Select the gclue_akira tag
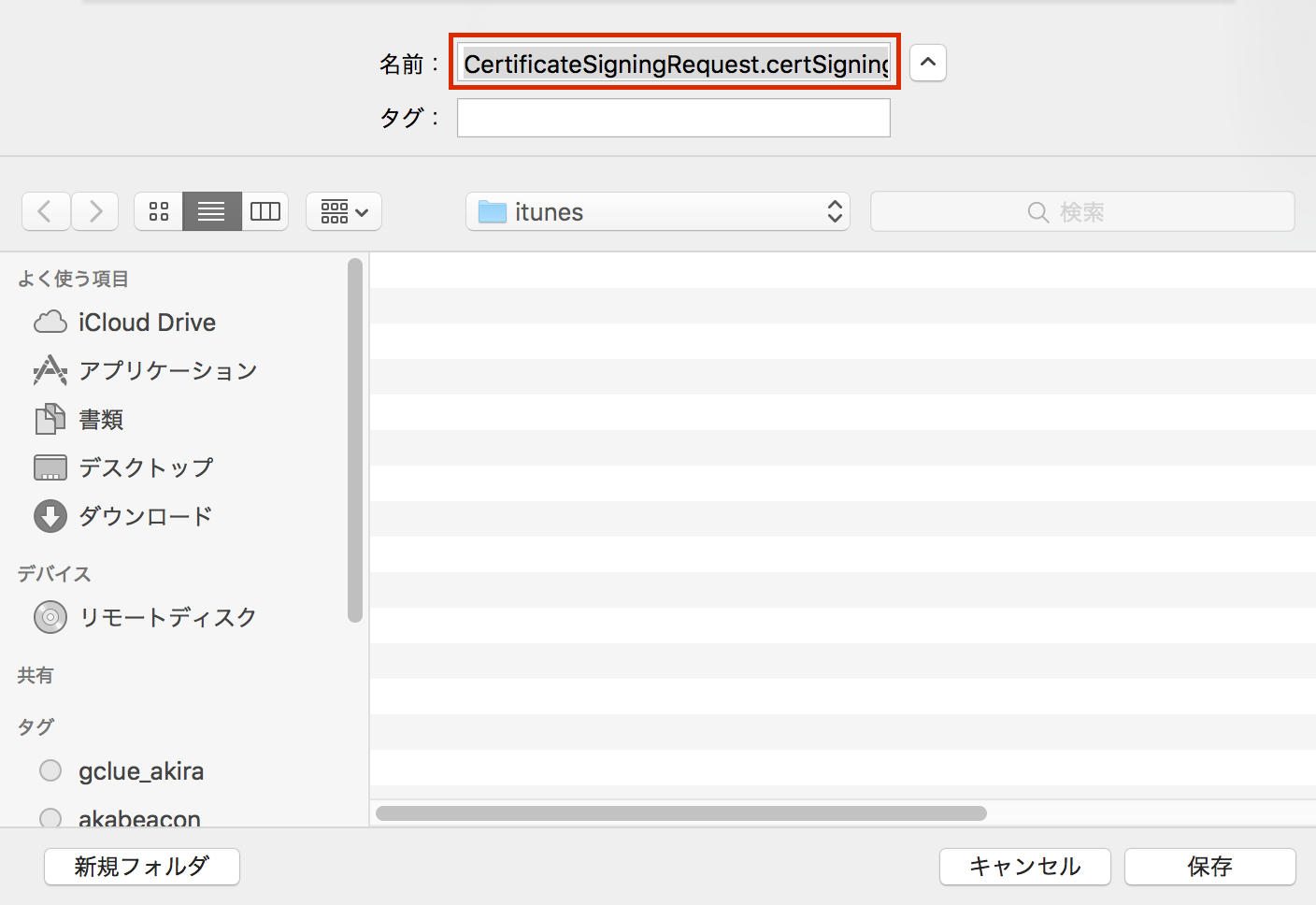Viewport: 1316px width, 905px height. point(140,771)
